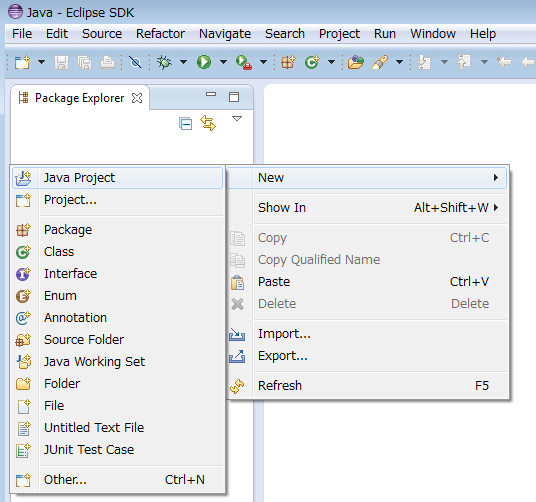The height and width of the screenshot is (502, 536).
Task: Open the Window menu
Action: click(x=433, y=34)
